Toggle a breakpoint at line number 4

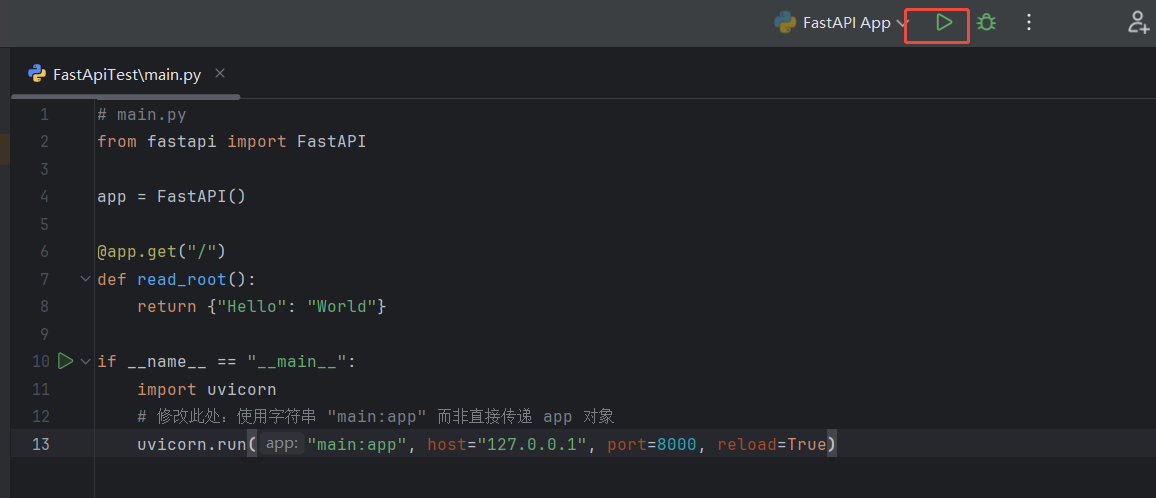tap(44, 196)
